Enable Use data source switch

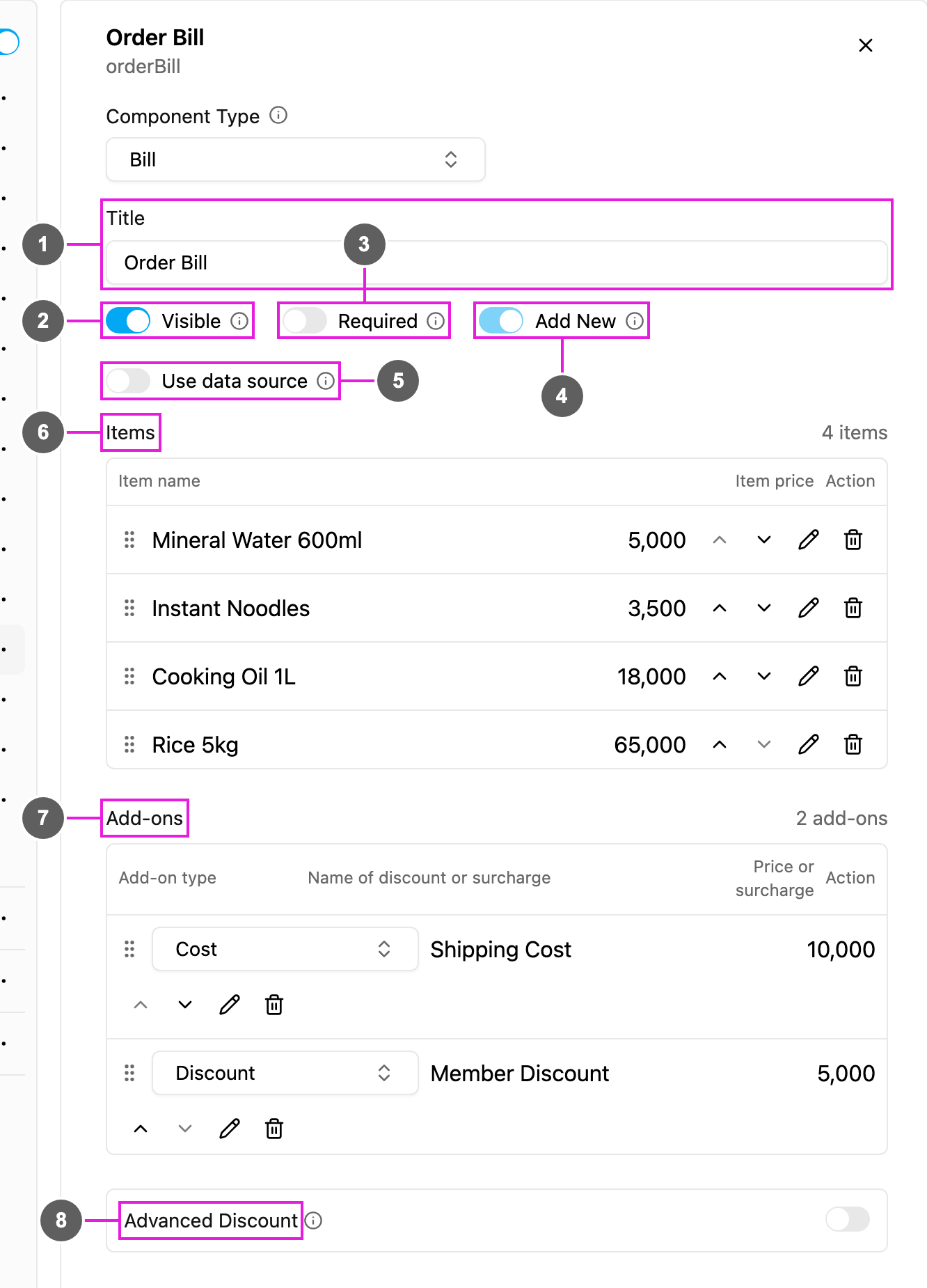click(128, 381)
